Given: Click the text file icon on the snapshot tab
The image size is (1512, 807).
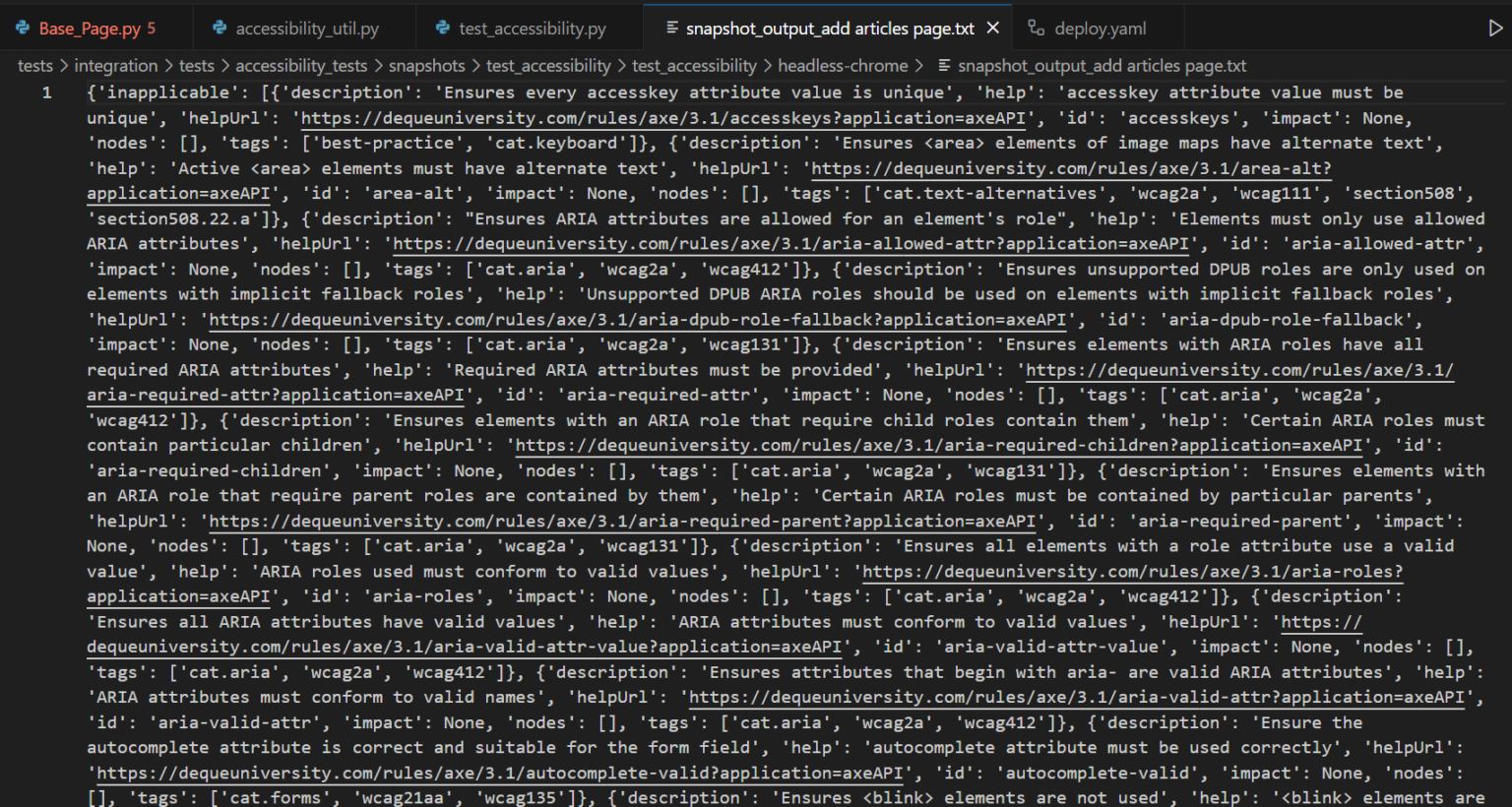Looking at the screenshot, I should point(674,29).
